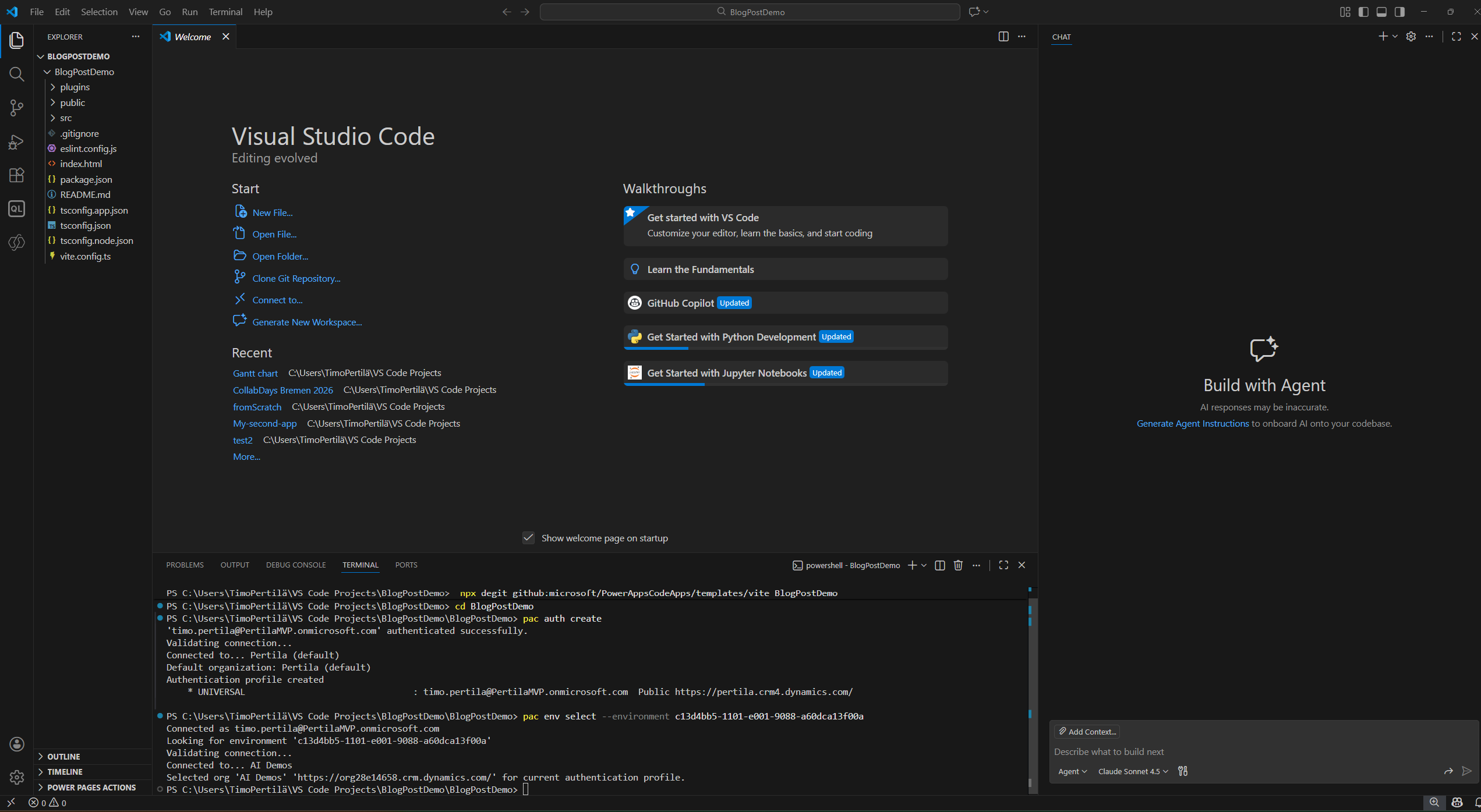Viewport: 1481px width, 812px height.
Task: Expand the plugins folder
Action: coord(75,87)
